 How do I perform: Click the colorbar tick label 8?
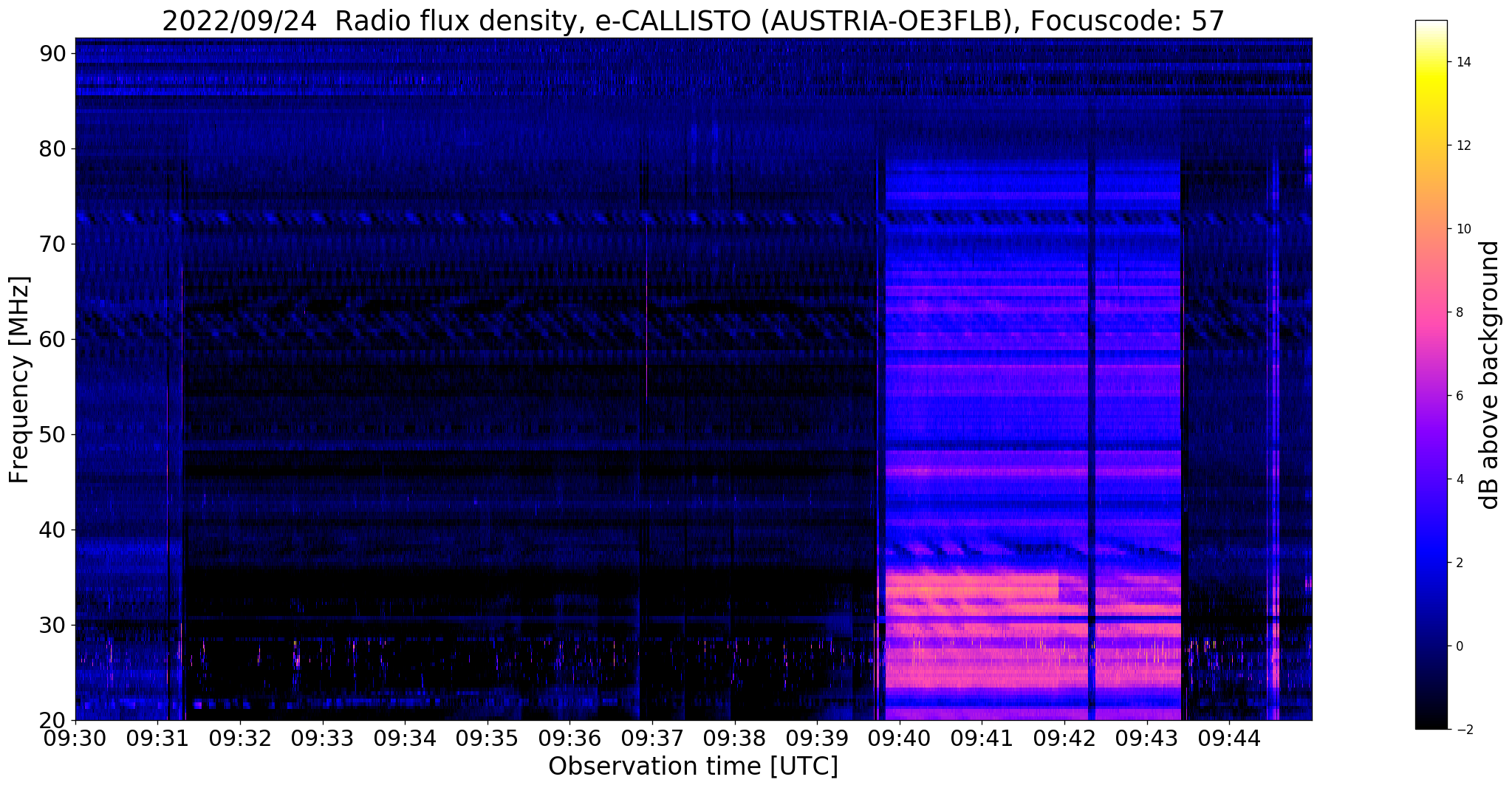[1459, 312]
